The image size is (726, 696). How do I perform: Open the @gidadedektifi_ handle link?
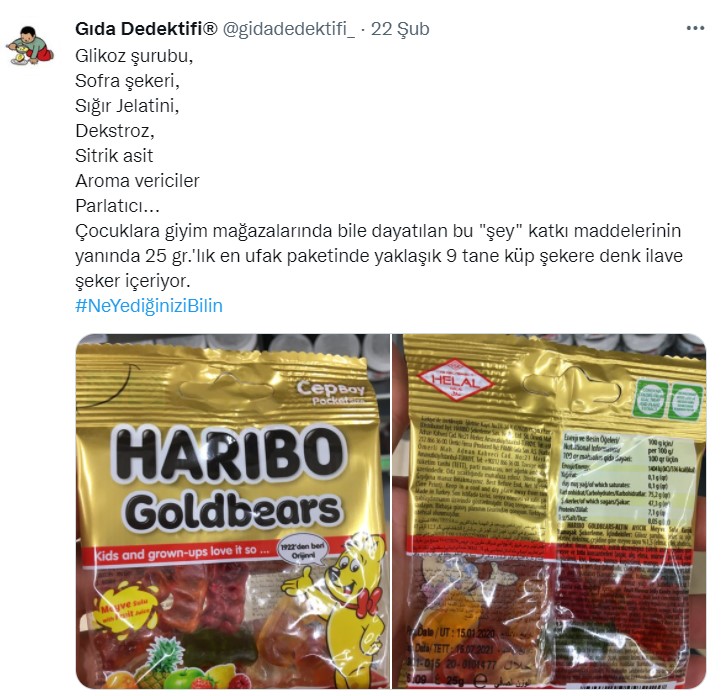(x=289, y=29)
